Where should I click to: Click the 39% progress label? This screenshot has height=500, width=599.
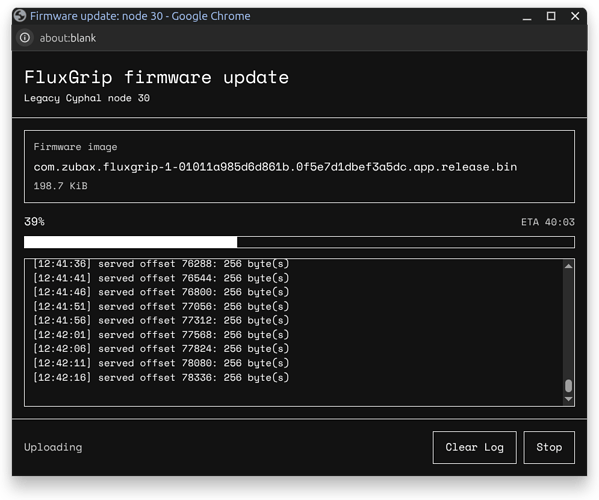[x=34, y=222]
